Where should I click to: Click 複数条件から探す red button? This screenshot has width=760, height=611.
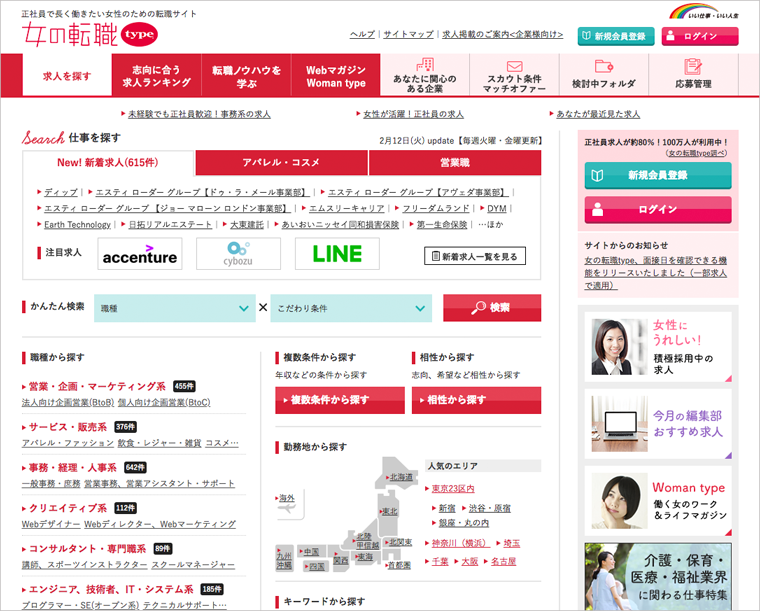coord(340,400)
